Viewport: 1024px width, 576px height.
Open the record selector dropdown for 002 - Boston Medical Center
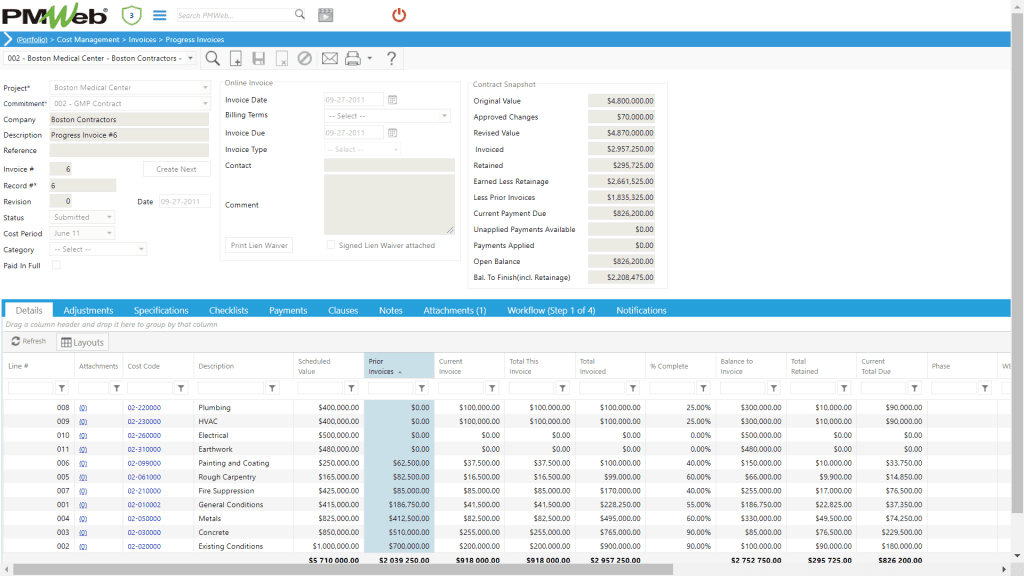point(190,58)
